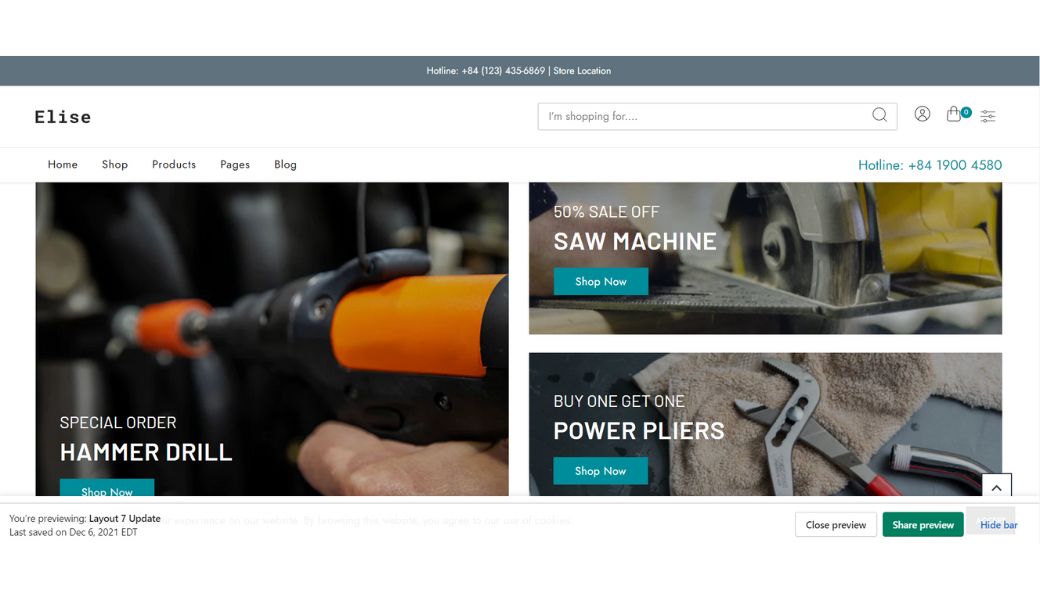This screenshot has height=600, width=1040.
Task: Click the Close preview button
Action: pos(836,524)
